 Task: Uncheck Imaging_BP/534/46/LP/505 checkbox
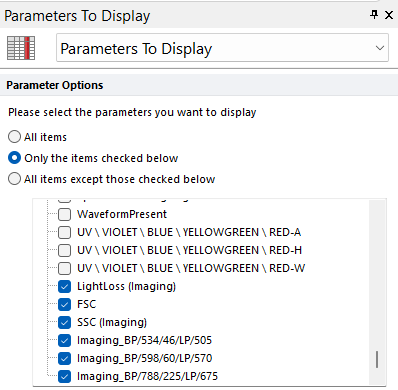tap(64, 340)
